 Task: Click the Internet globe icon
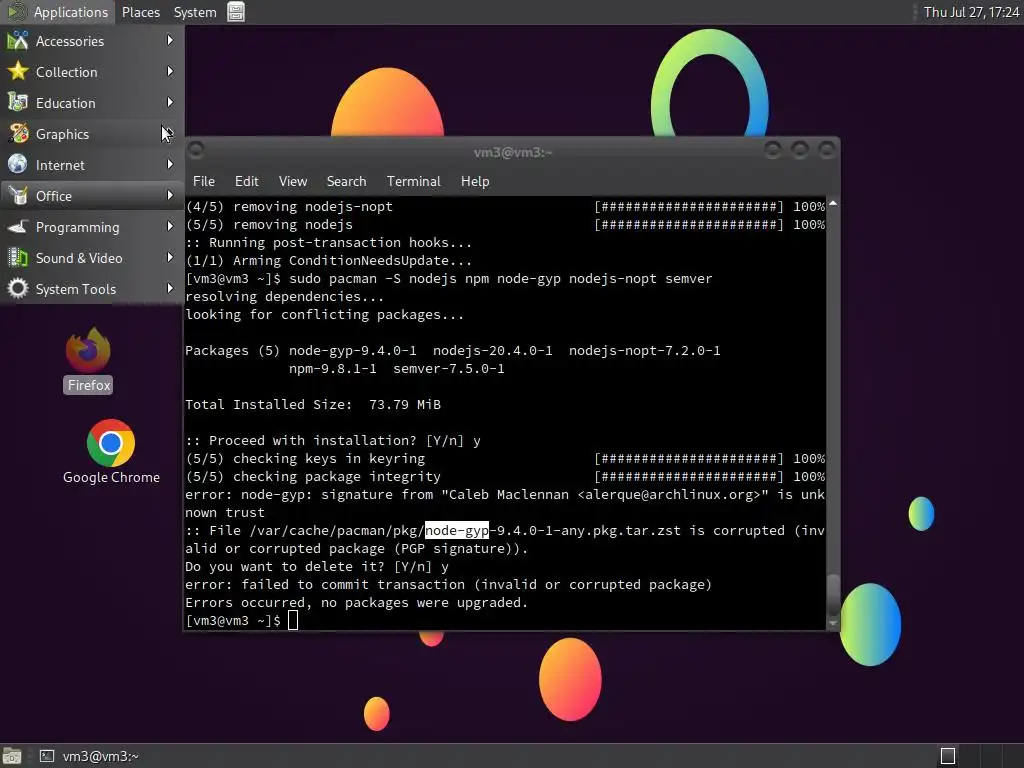pos(18,165)
